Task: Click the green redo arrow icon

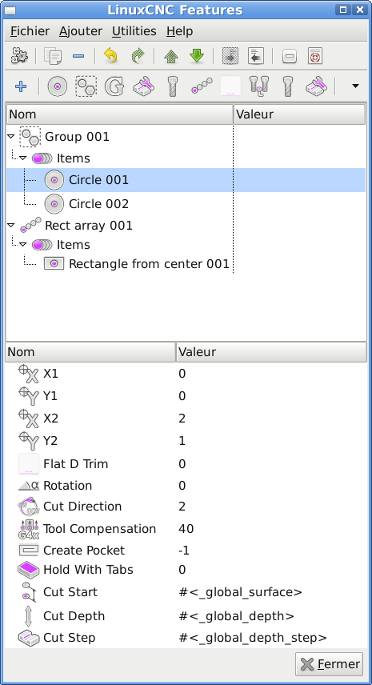Action: tap(138, 56)
